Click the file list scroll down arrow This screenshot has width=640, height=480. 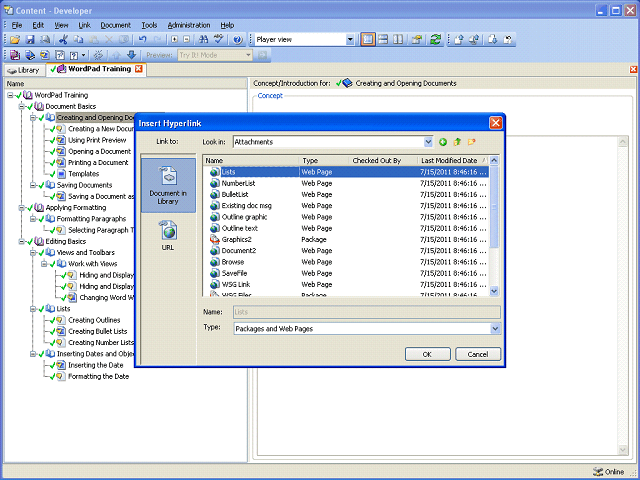pyautogui.click(x=494, y=291)
